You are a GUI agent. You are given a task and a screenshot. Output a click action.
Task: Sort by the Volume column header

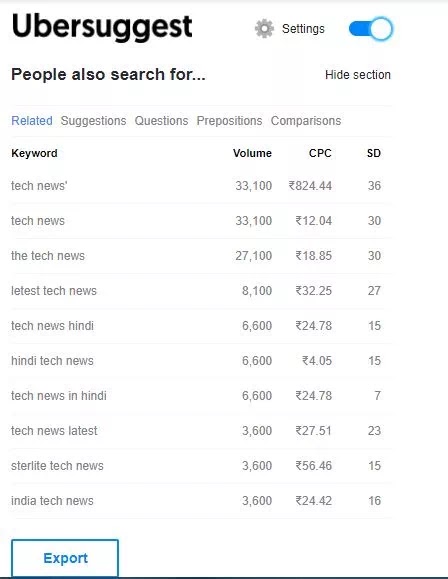[252, 153]
